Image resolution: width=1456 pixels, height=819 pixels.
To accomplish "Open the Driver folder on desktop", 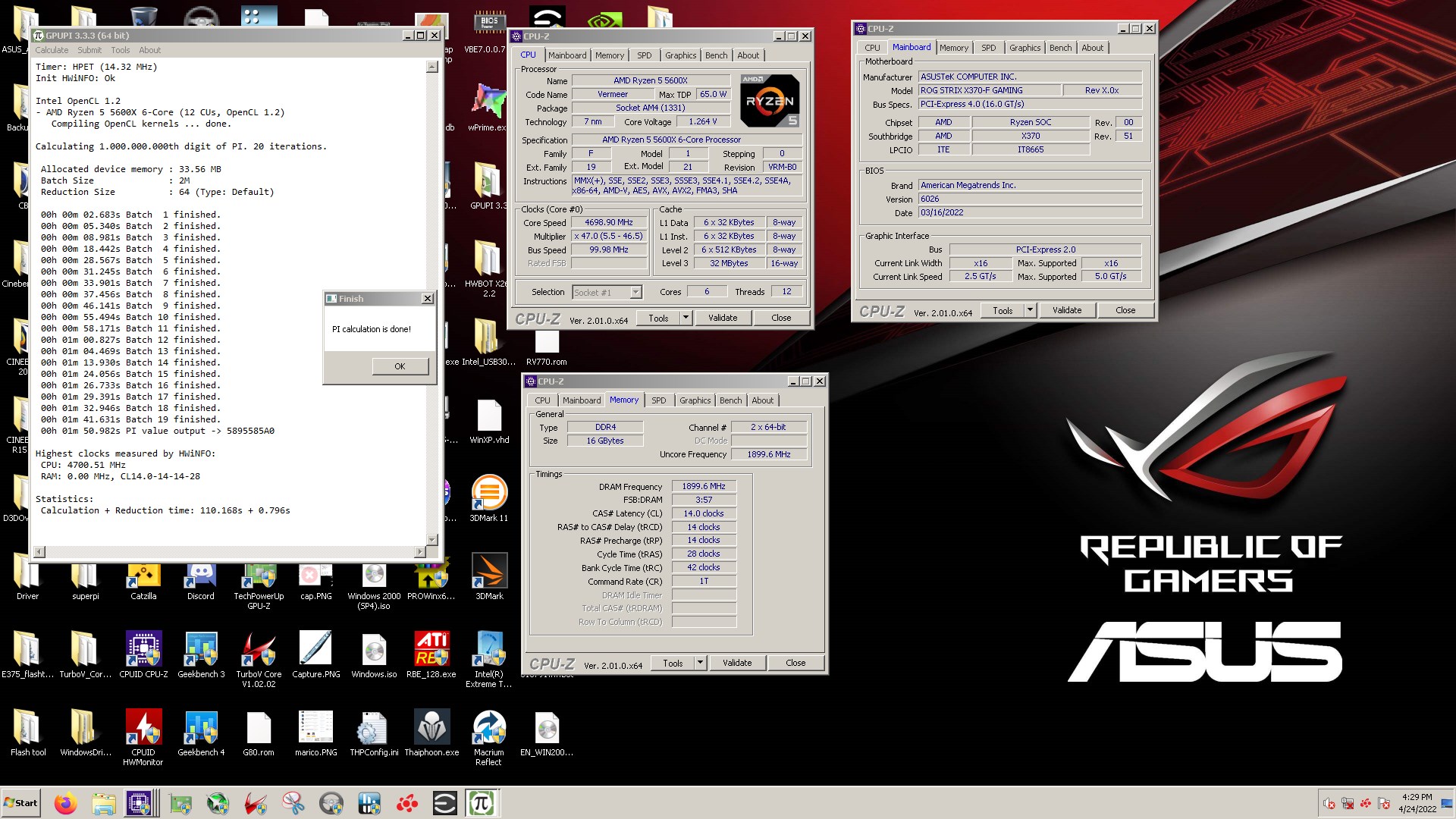I will click(28, 576).
